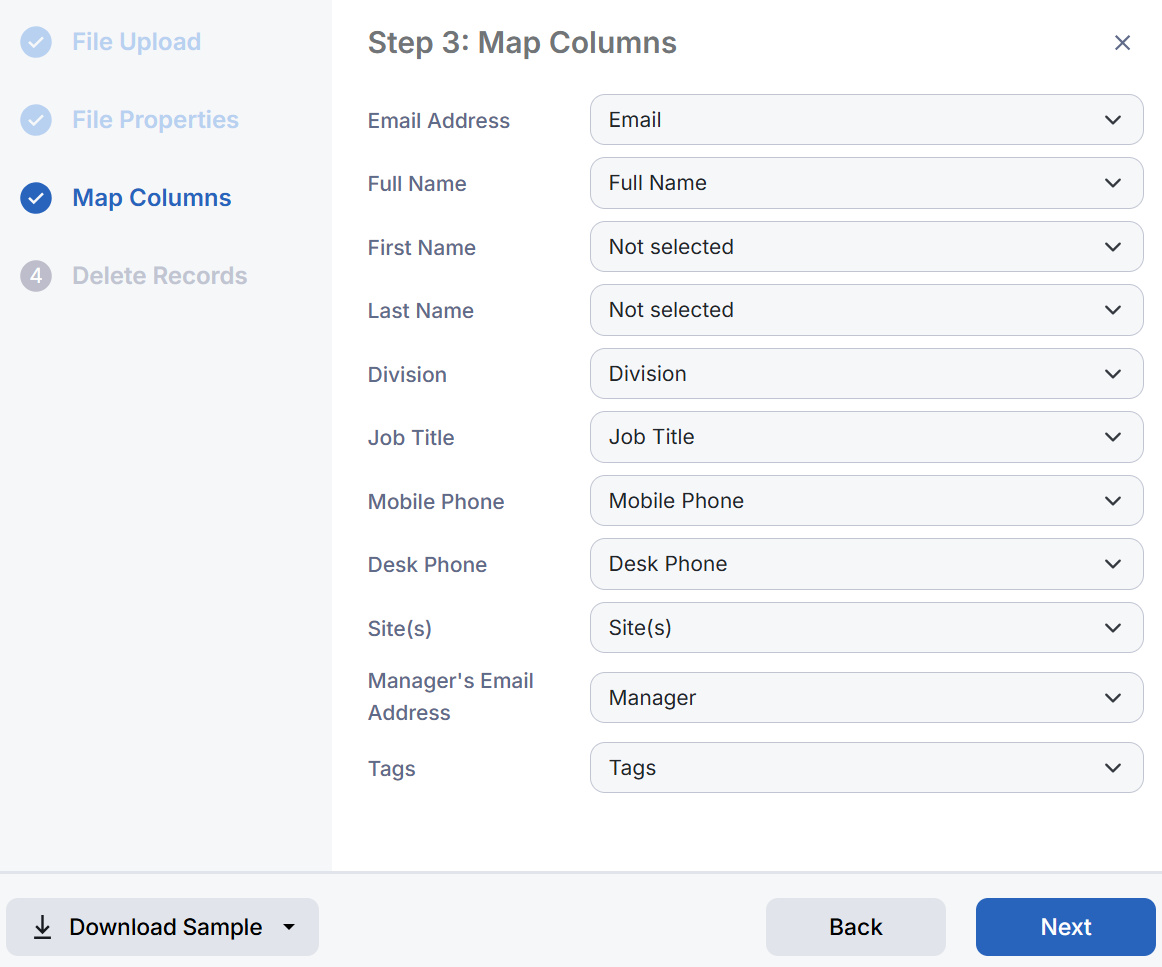
Task: Click the chevron on the Tags dropdown
Action: coord(1112,768)
